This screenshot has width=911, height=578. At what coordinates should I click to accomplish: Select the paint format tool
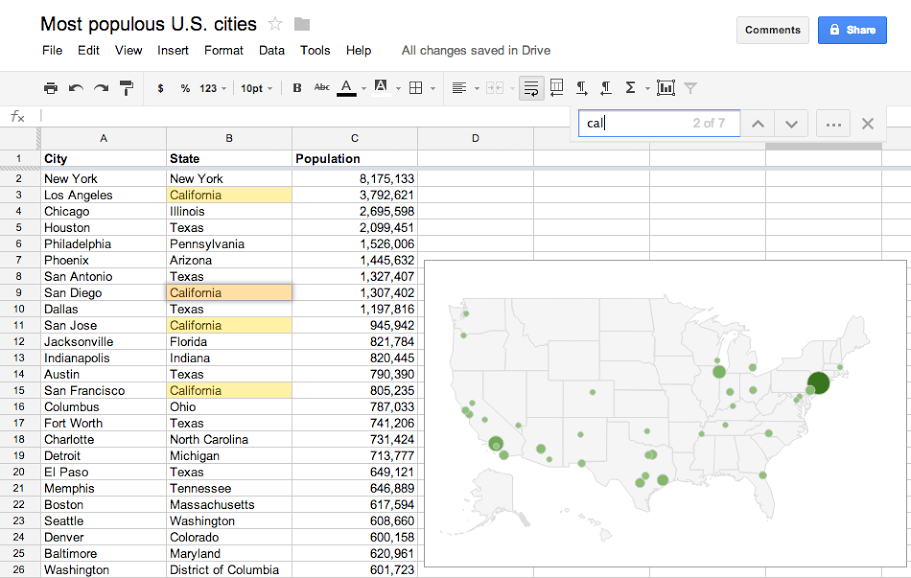[x=127, y=88]
